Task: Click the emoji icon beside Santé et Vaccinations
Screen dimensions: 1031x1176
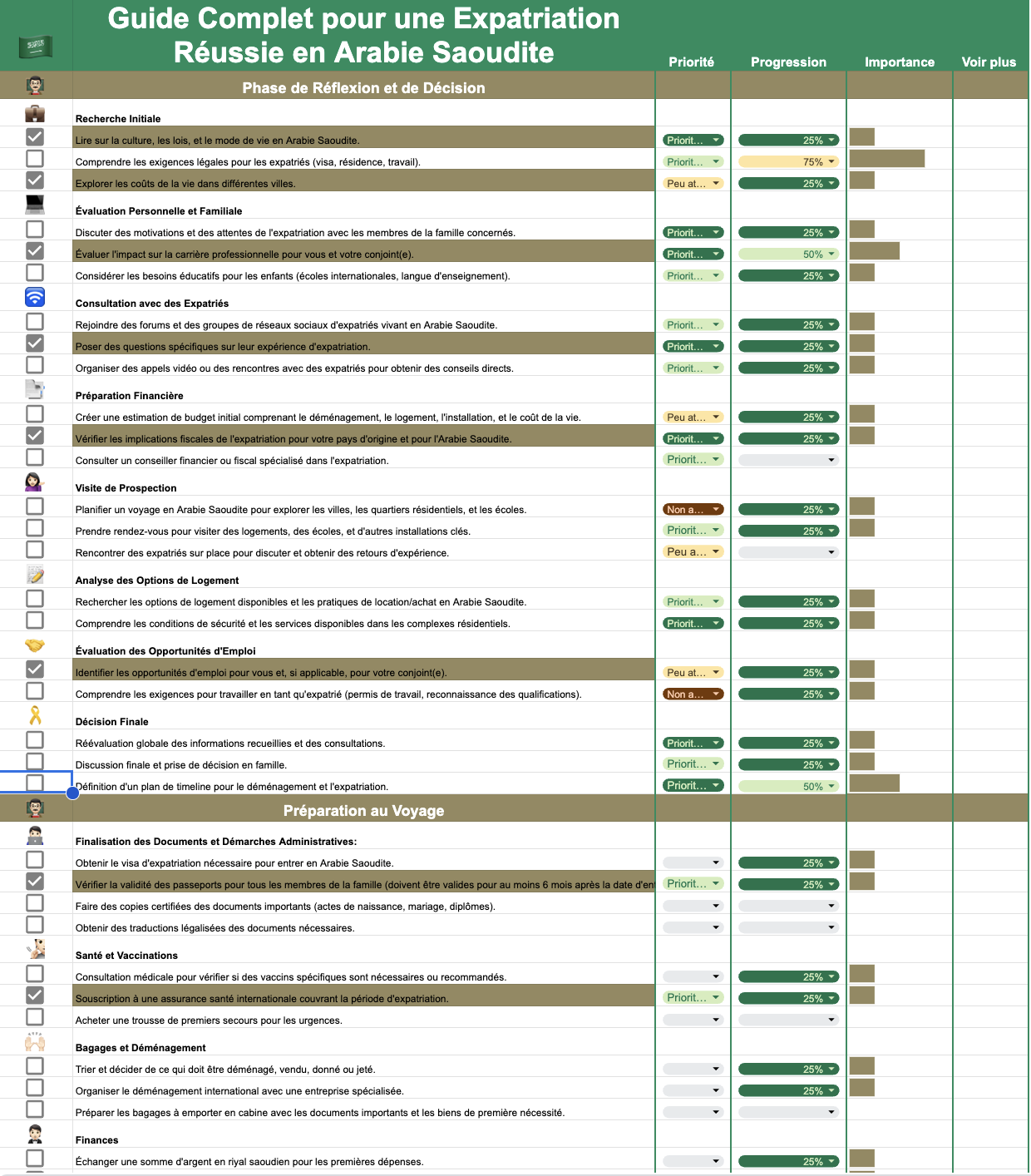Action: coord(35,949)
